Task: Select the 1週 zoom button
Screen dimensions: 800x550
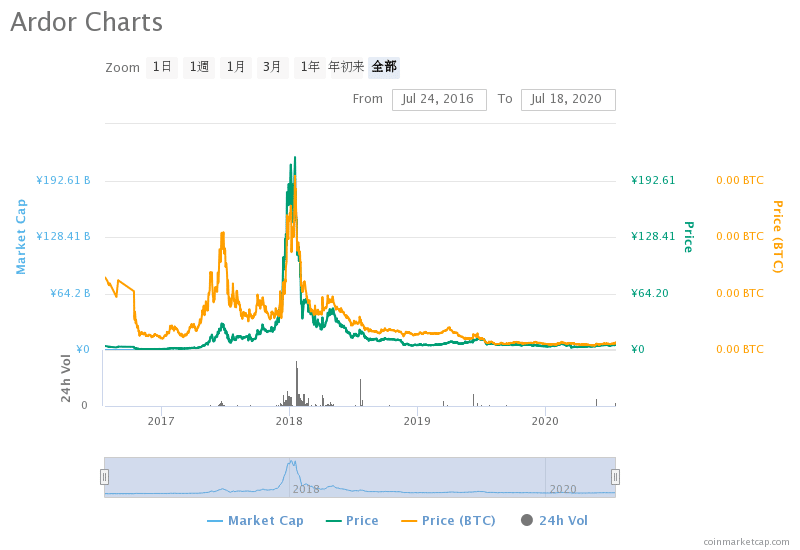Action: 199,67
